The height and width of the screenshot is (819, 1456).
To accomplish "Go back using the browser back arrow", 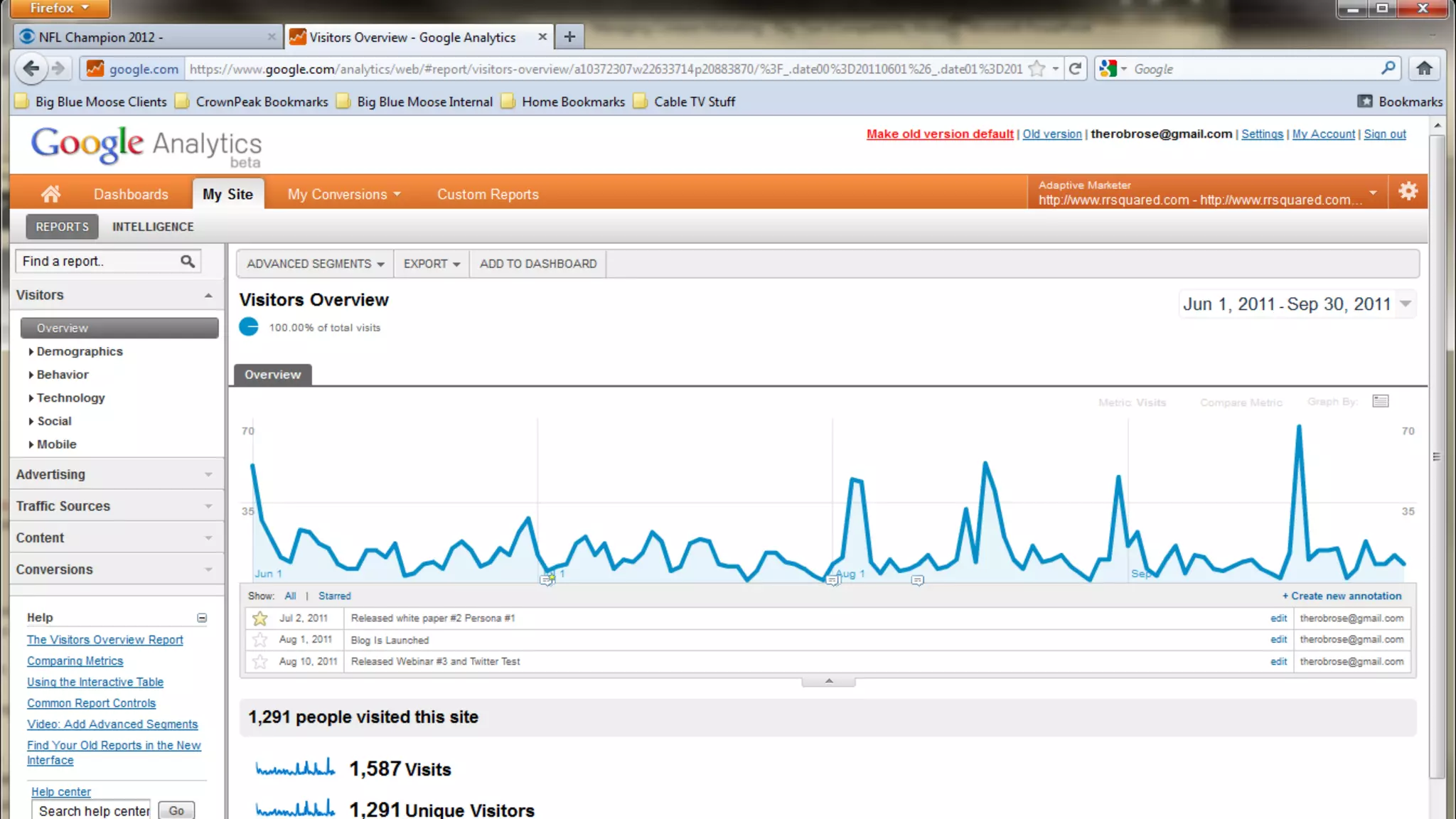I will pos(31,68).
